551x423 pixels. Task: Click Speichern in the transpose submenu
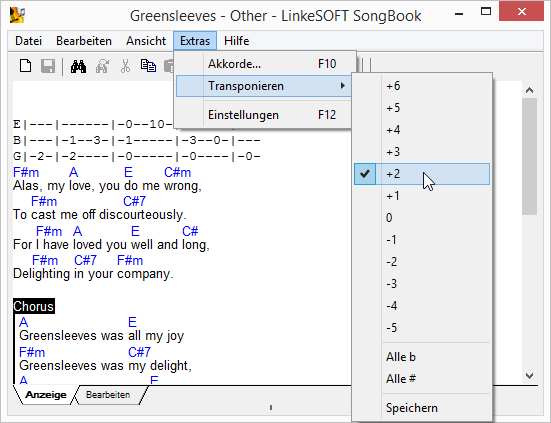[x=422, y=408]
